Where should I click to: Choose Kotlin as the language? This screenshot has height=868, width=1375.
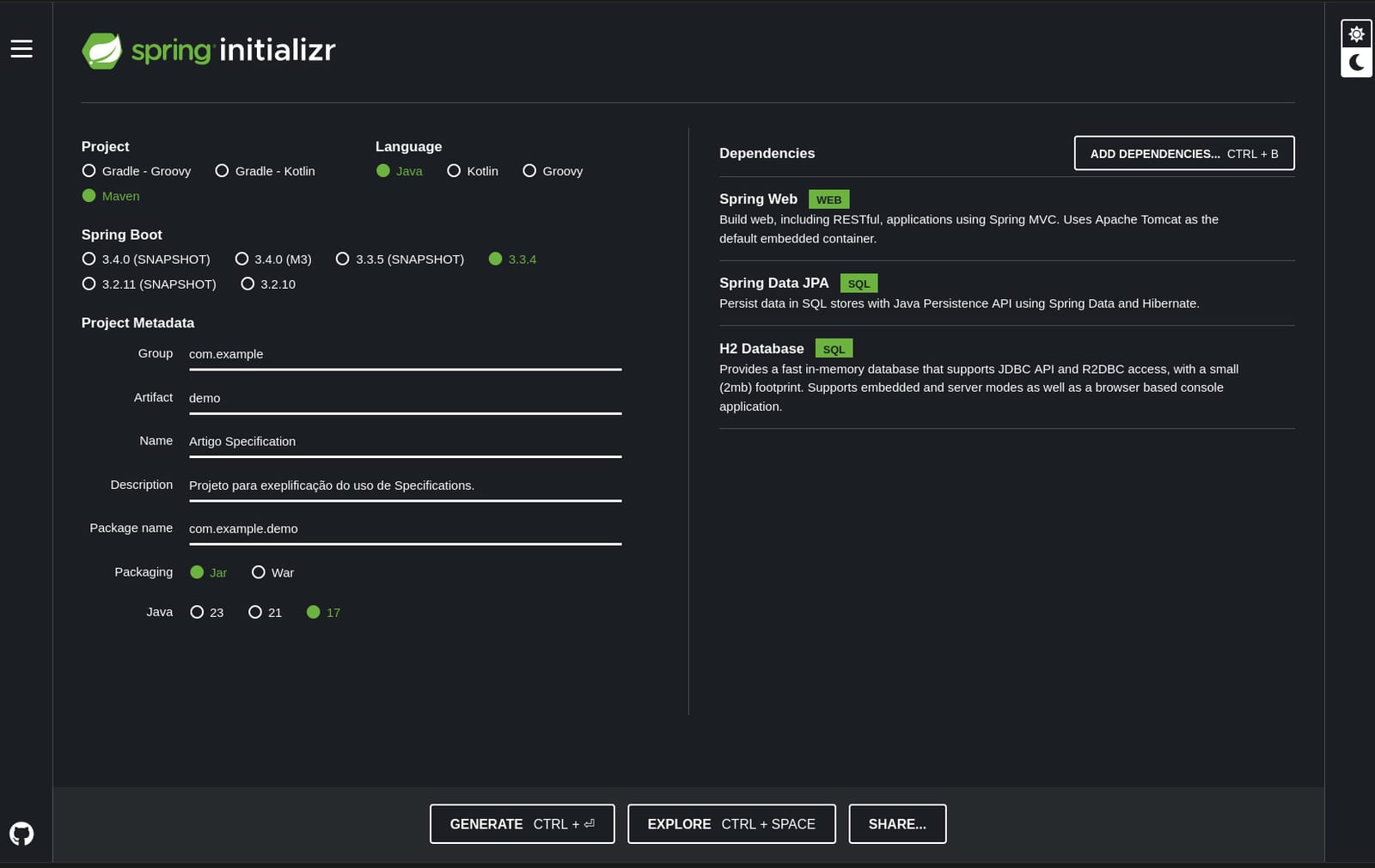tap(454, 171)
